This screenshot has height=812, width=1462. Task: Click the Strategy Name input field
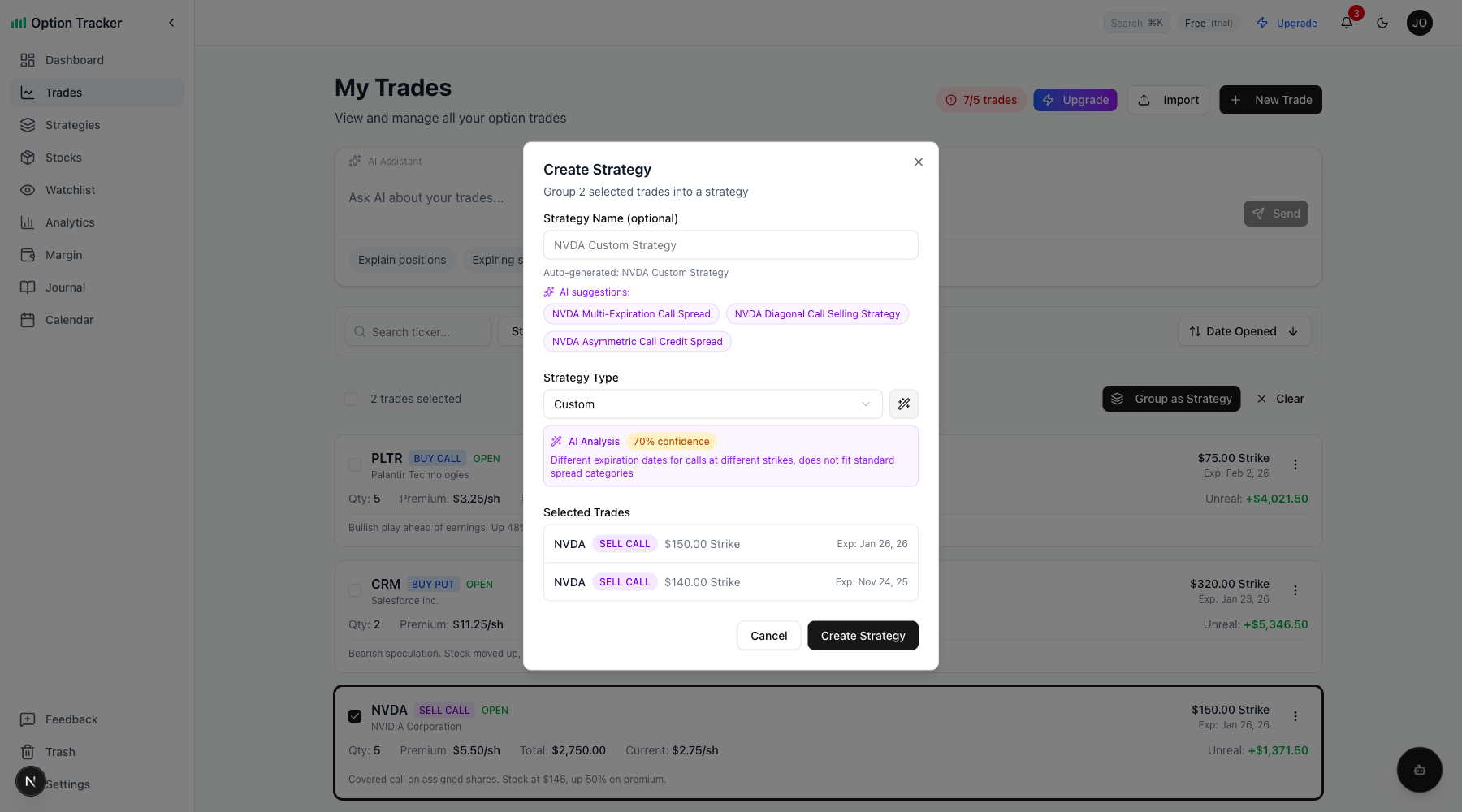pyautogui.click(x=730, y=245)
